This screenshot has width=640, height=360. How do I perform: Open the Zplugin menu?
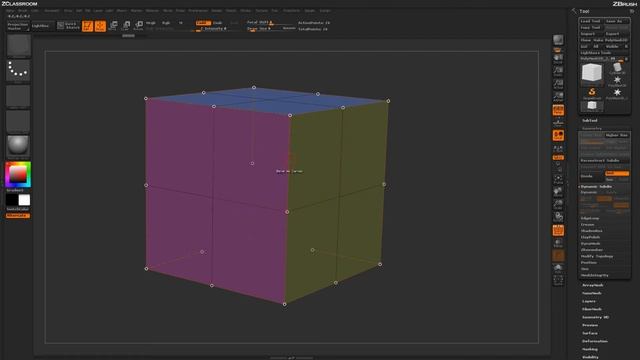point(310,11)
